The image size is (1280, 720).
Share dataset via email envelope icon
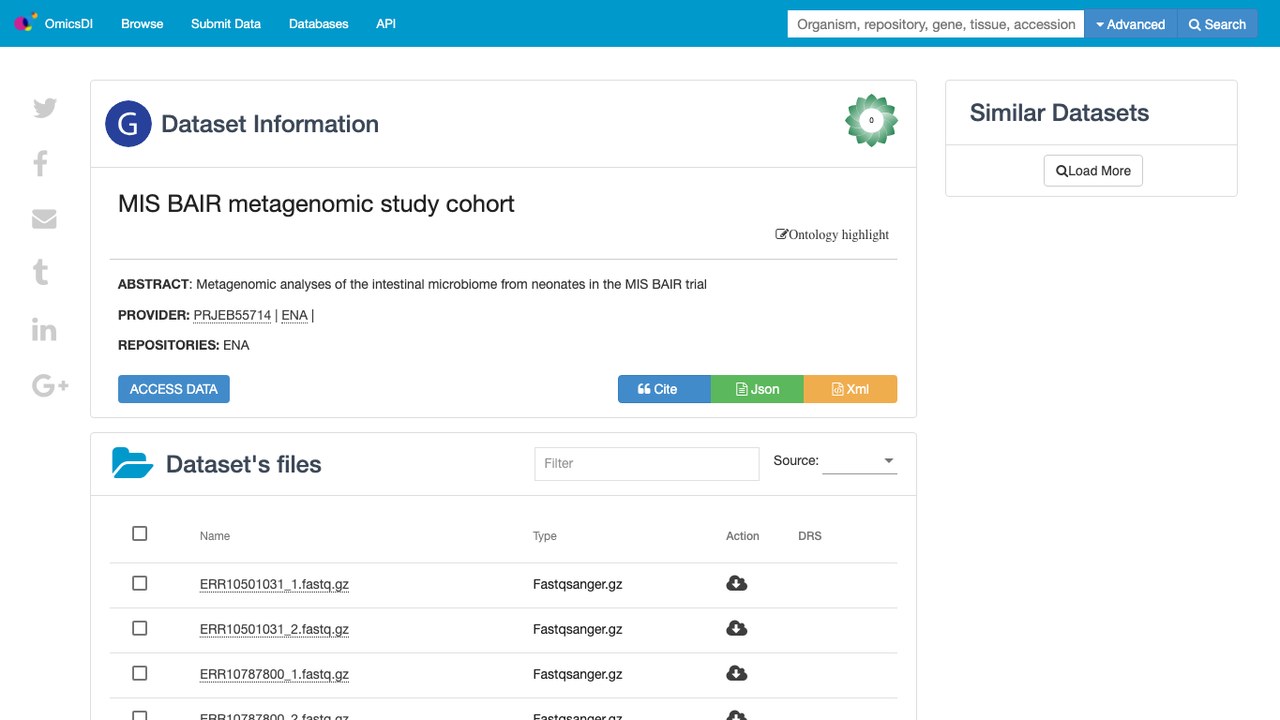44,218
